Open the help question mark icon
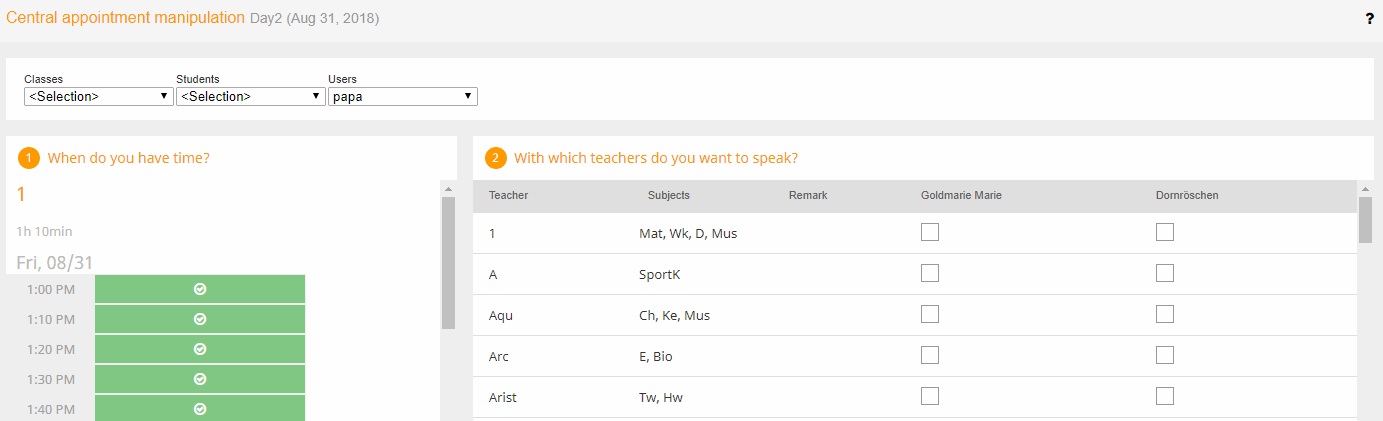 [1370, 18]
